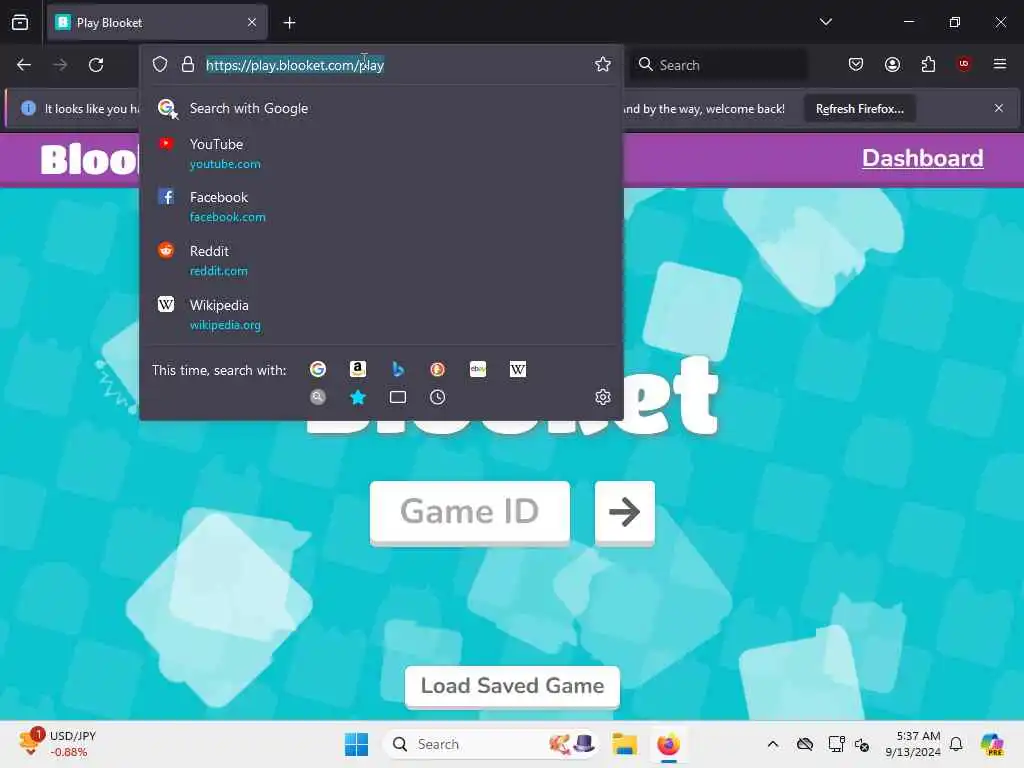
Task: Open tracking protection shield icon
Action: 160,64
